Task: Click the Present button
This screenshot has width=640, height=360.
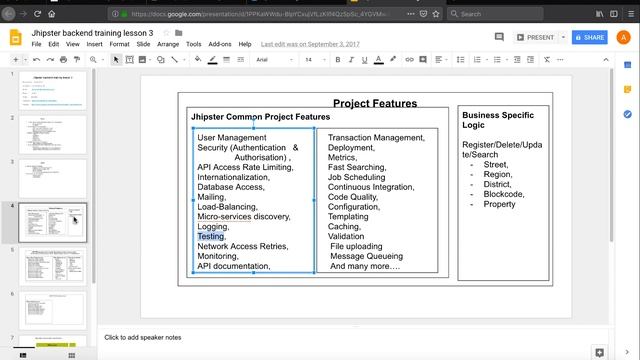Action: click(536, 37)
